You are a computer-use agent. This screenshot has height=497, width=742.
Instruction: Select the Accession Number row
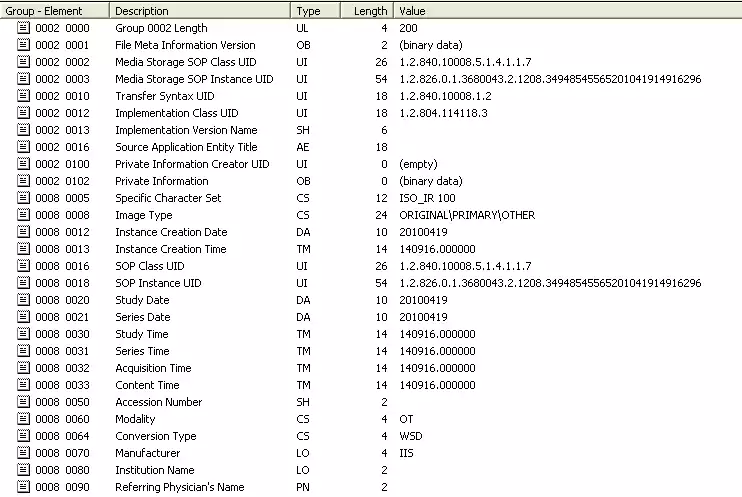coord(159,402)
